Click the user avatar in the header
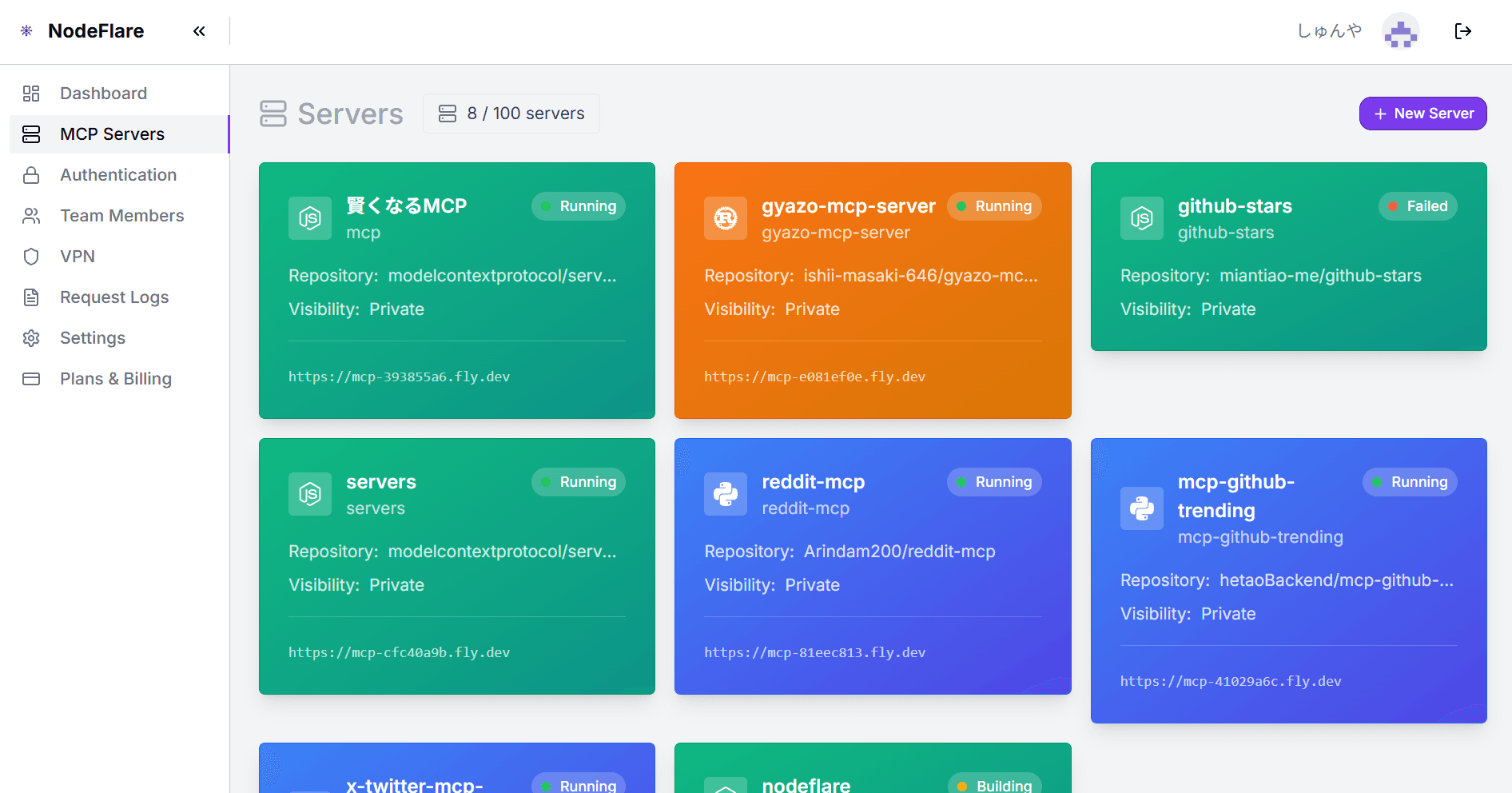 (1401, 31)
